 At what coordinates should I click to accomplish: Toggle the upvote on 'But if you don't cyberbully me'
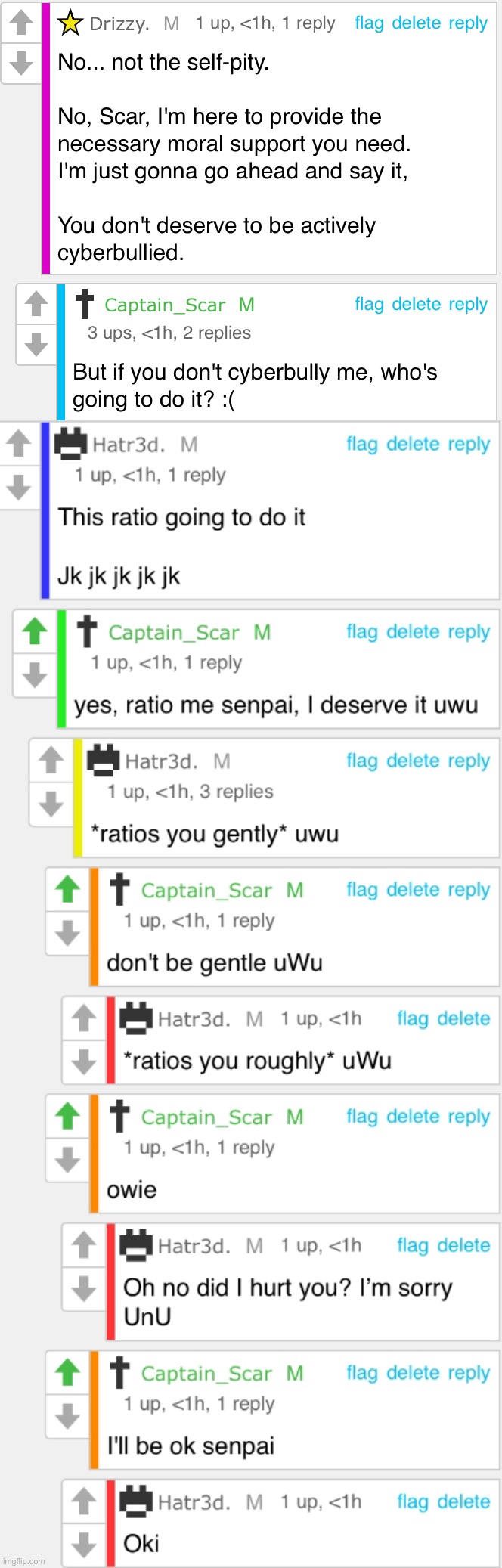tap(36, 304)
